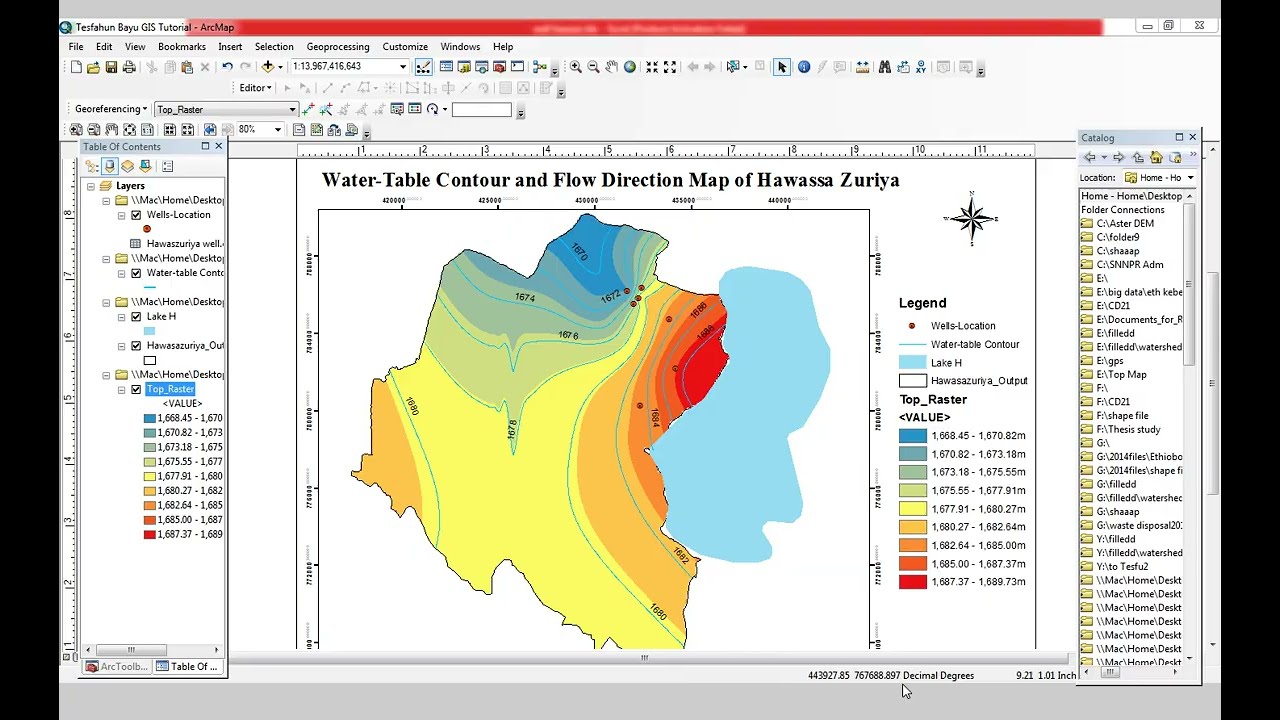Open the Windows menu
This screenshot has width=1280, height=720.
pos(460,47)
